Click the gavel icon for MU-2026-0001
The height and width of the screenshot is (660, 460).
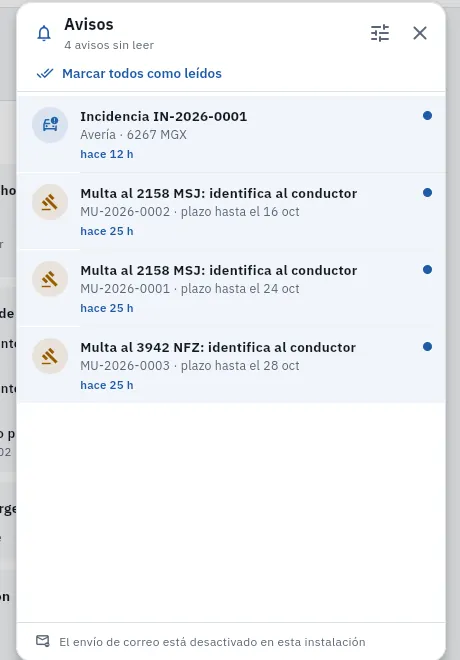point(50,279)
